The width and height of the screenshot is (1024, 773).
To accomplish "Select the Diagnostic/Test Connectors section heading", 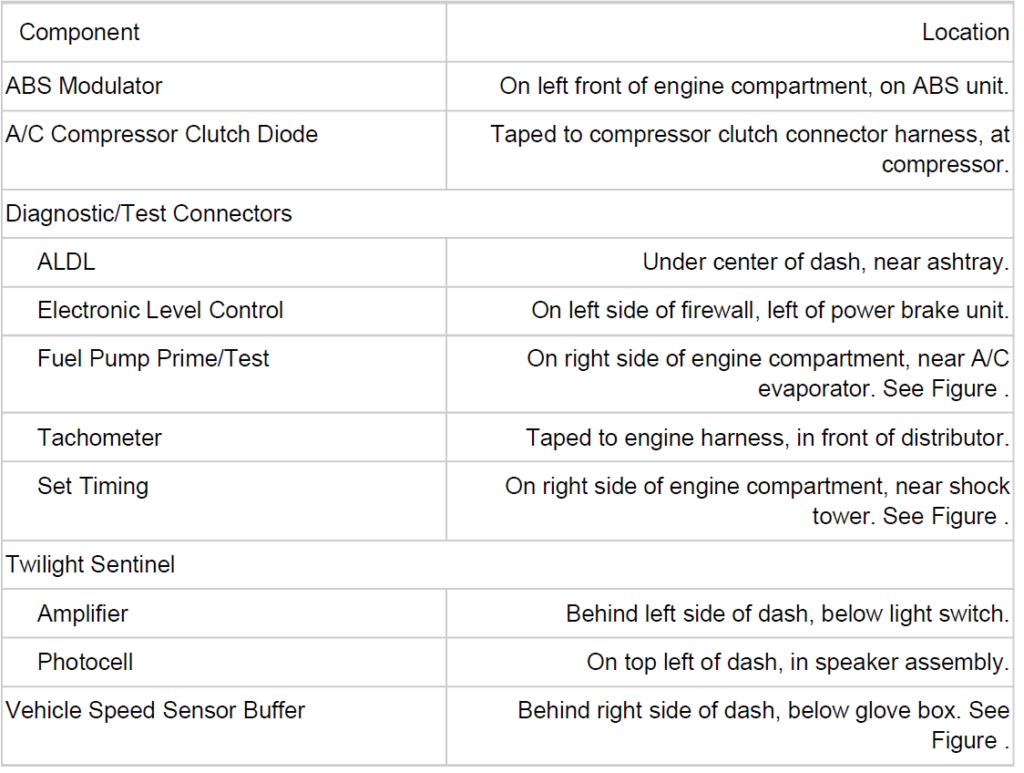I will click(x=149, y=213).
